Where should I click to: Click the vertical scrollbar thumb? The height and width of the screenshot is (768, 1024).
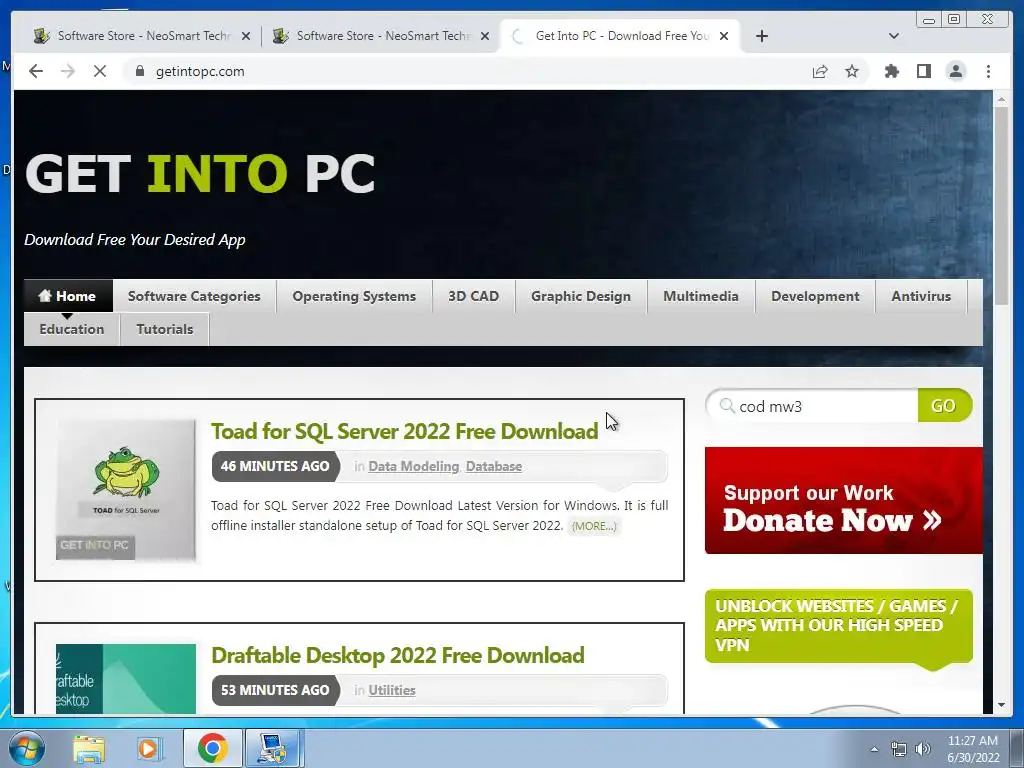pyautogui.click(x=1001, y=206)
